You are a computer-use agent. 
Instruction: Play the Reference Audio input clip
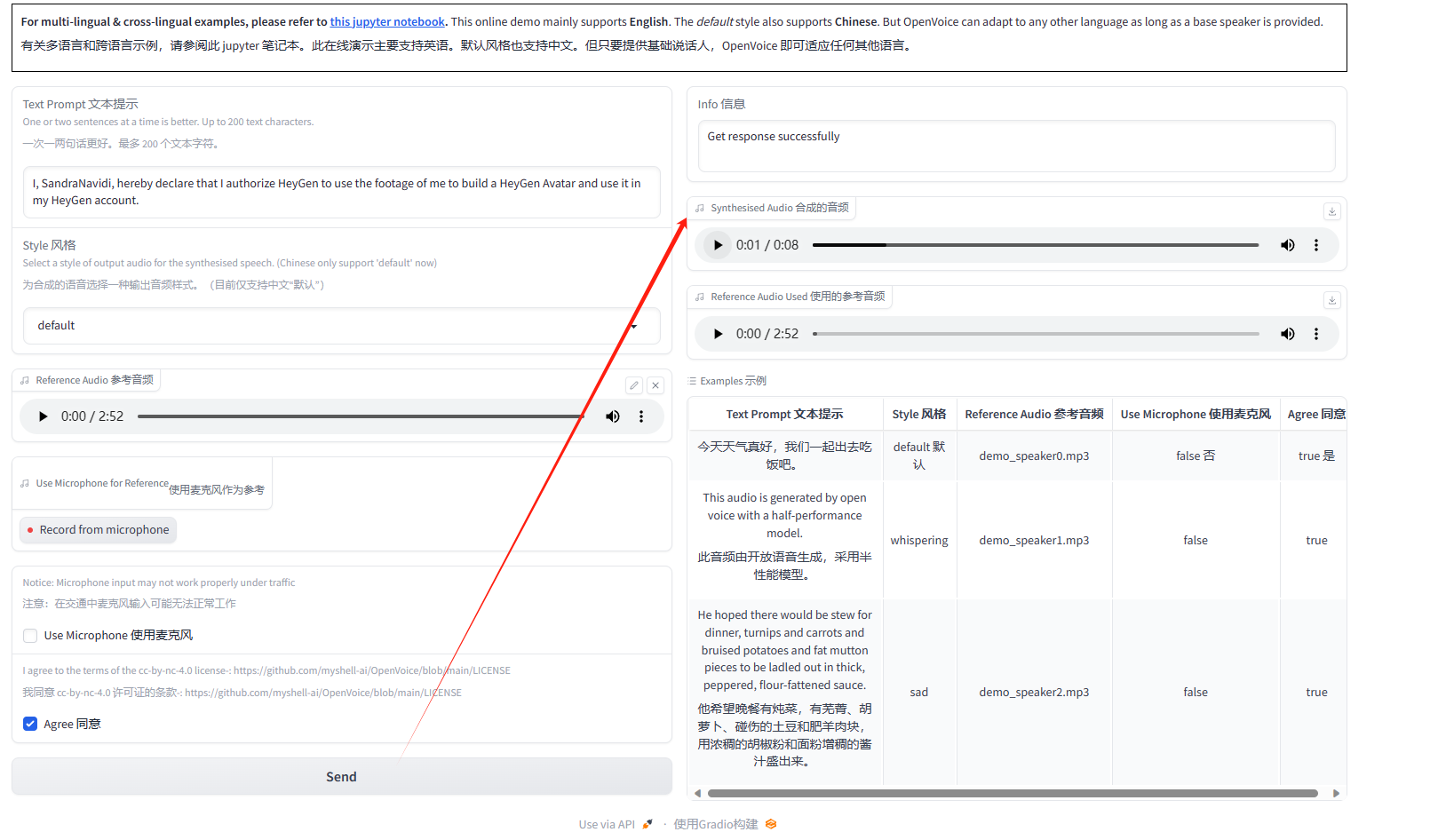(43, 416)
